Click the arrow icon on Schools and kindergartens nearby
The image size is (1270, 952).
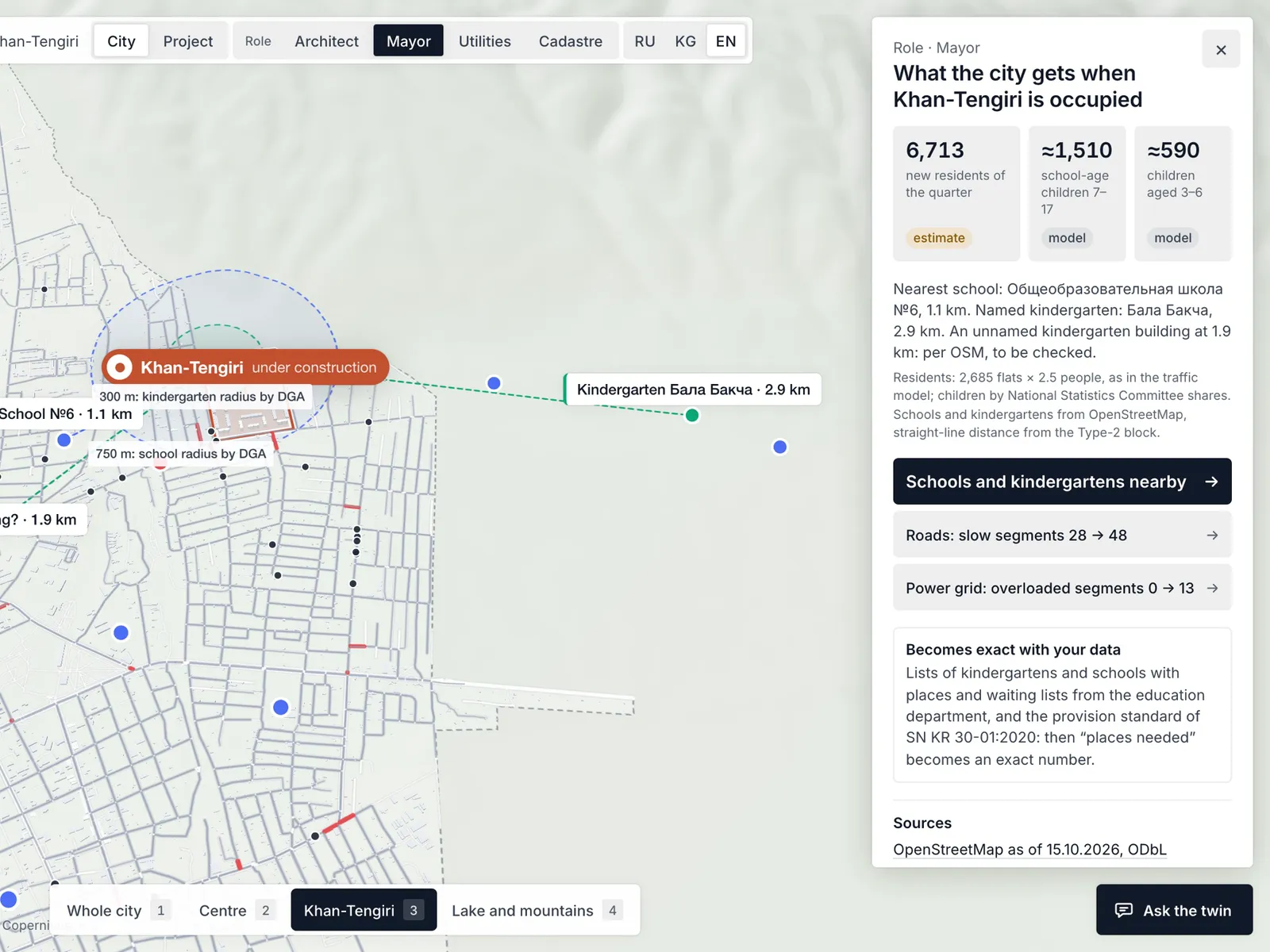[1211, 482]
